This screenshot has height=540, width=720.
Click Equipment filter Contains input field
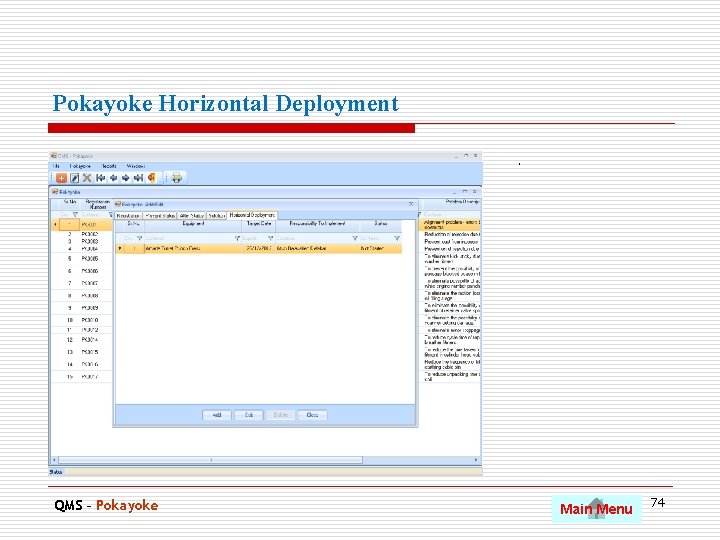coord(189,238)
